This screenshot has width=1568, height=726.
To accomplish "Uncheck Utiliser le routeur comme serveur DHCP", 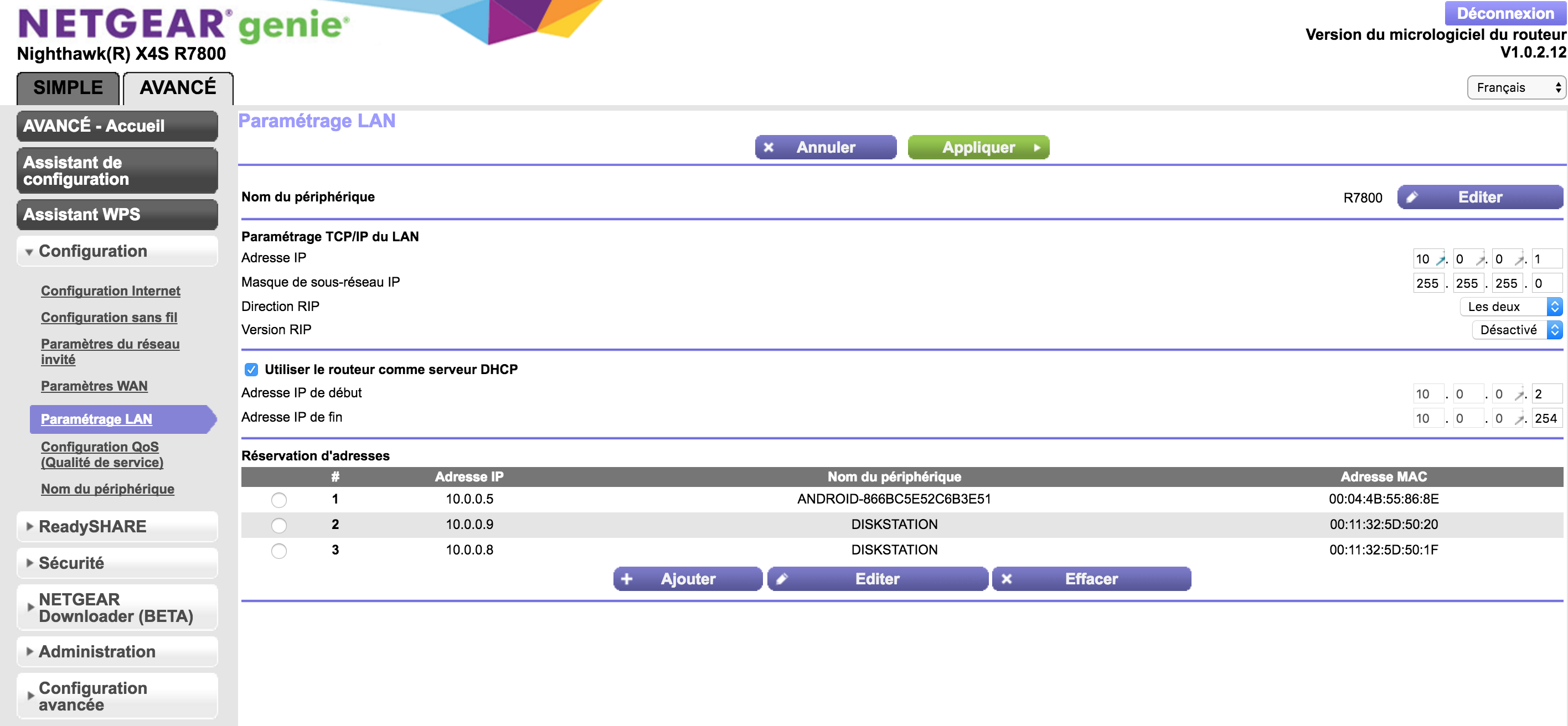I will coord(251,370).
